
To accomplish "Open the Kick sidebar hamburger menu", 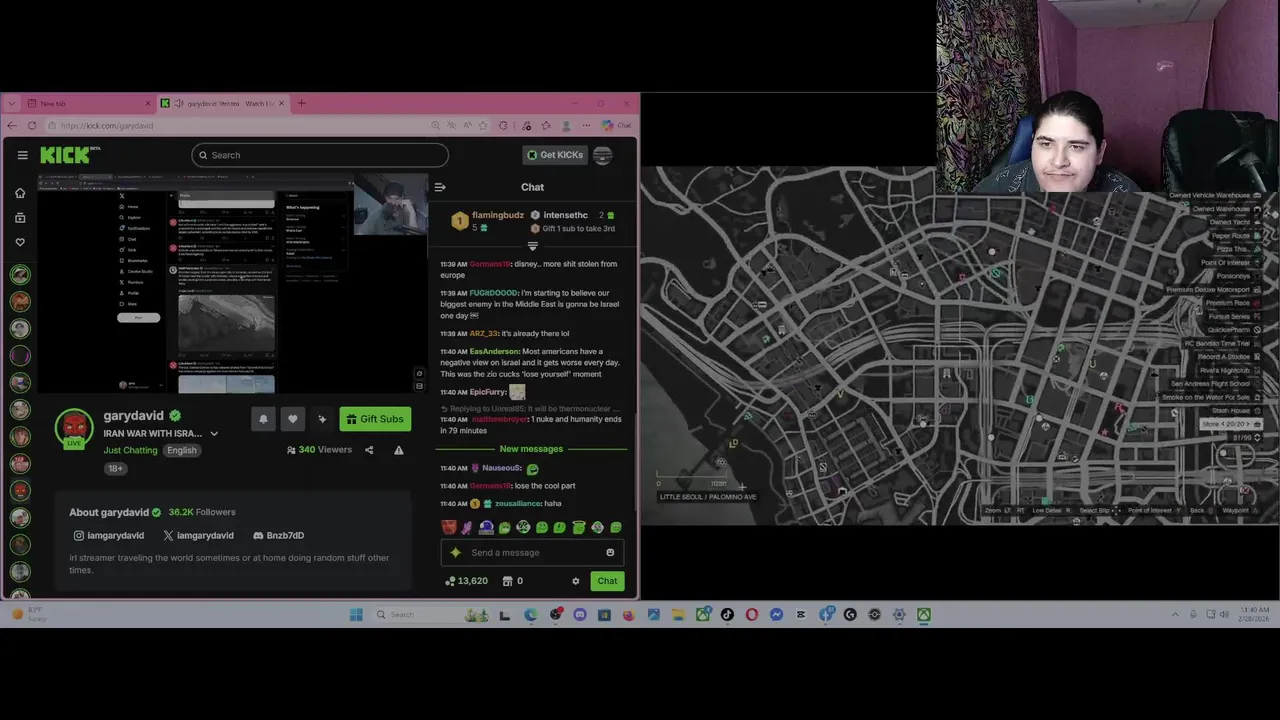I will 22,155.
